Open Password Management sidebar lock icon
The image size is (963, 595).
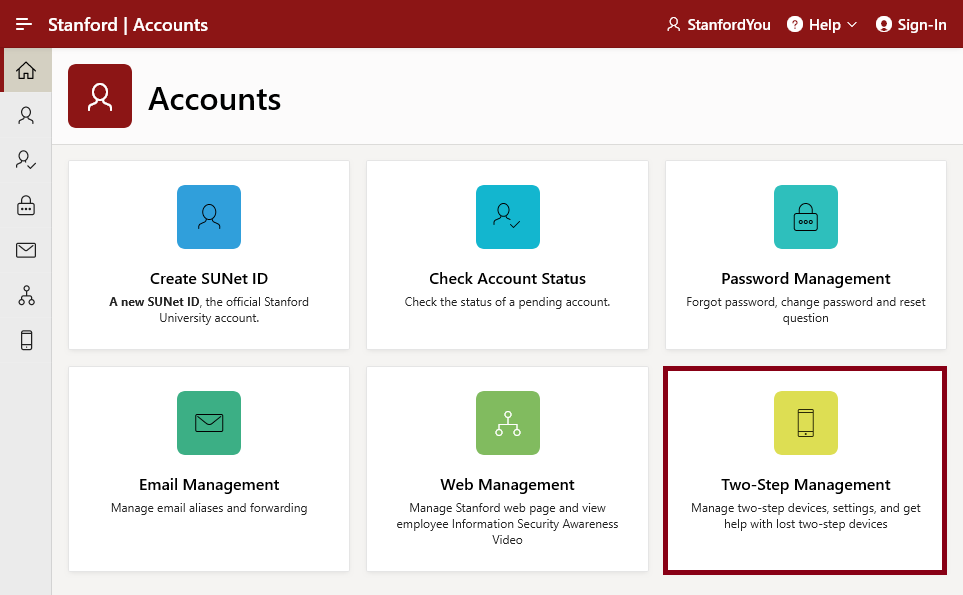pos(26,205)
